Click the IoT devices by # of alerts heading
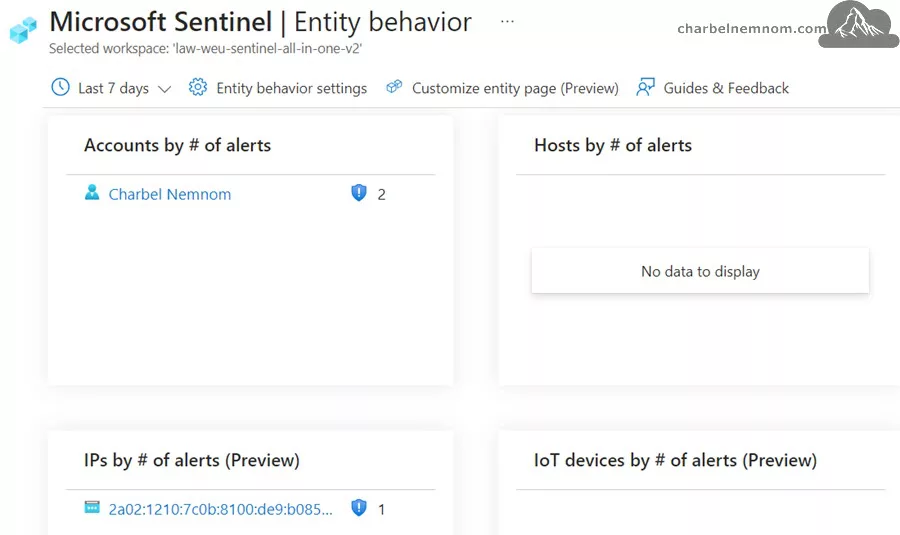 [x=676, y=460]
